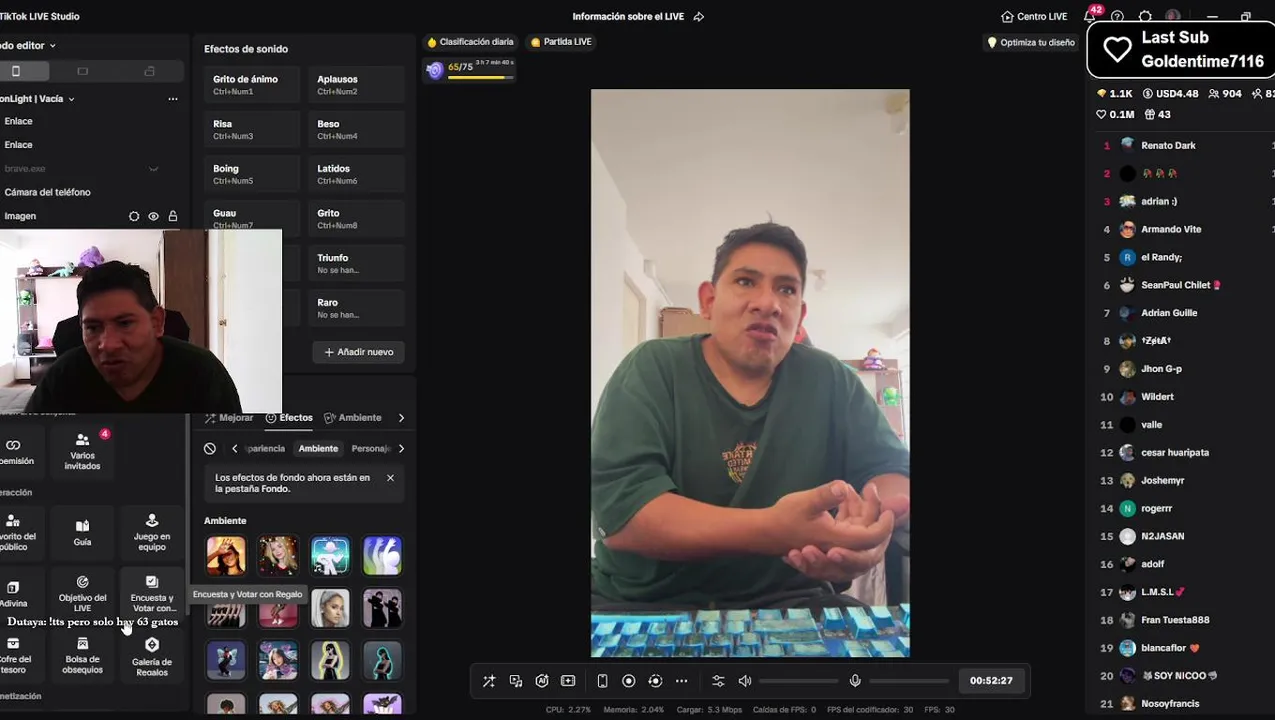Play the 'Aplausos' sound effect
1275x720 pixels.
356,85
